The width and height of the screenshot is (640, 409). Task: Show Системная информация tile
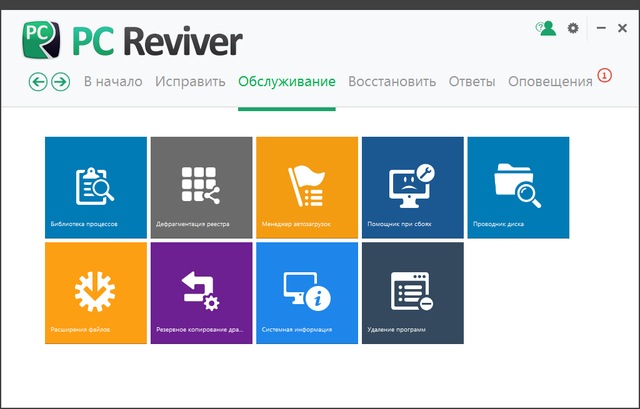tap(307, 293)
